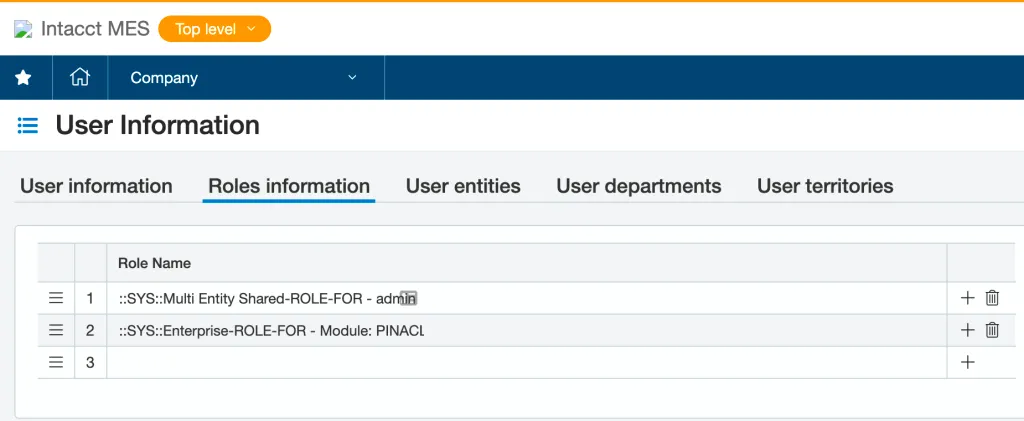Click row number 3 cell

coord(90,362)
